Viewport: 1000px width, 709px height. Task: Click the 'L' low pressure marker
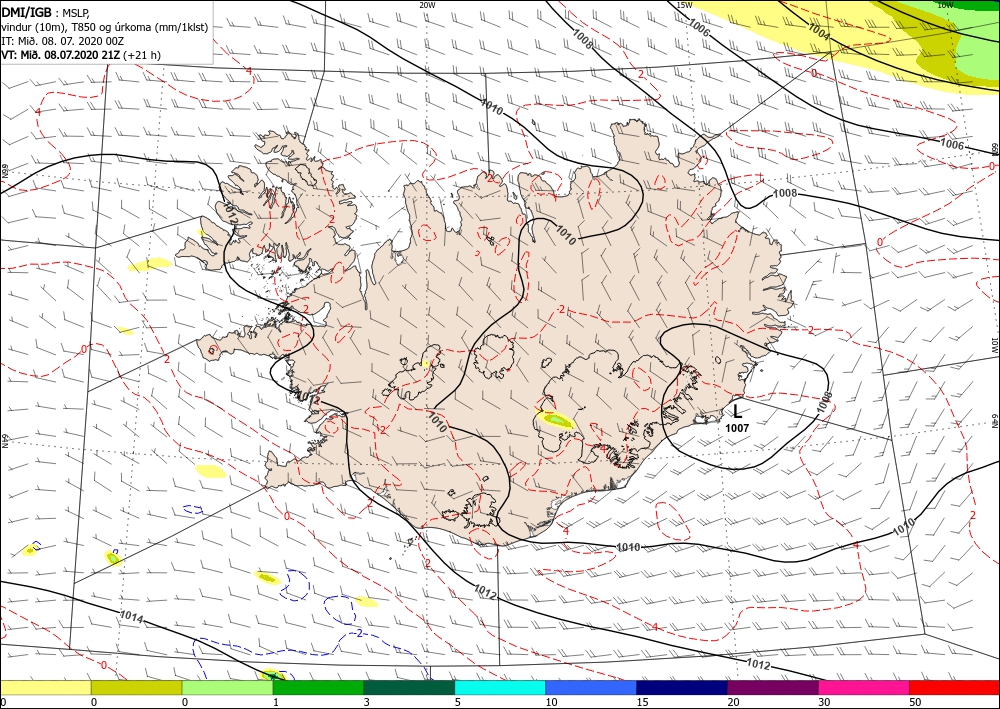[738, 411]
